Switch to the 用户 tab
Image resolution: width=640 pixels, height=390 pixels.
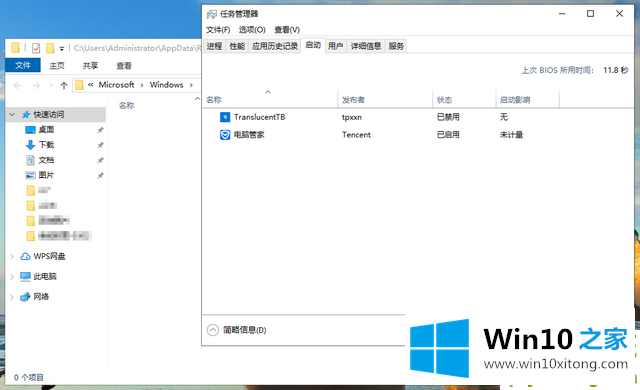[336, 46]
